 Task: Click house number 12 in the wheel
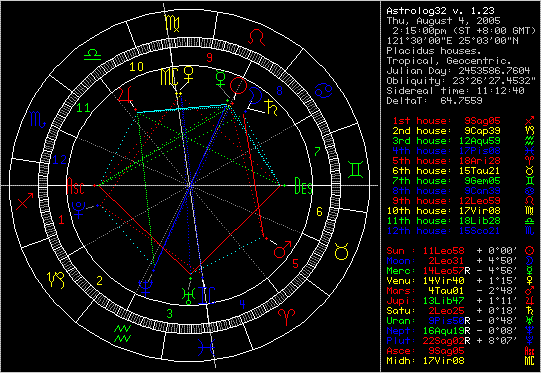click(x=59, y=160)
